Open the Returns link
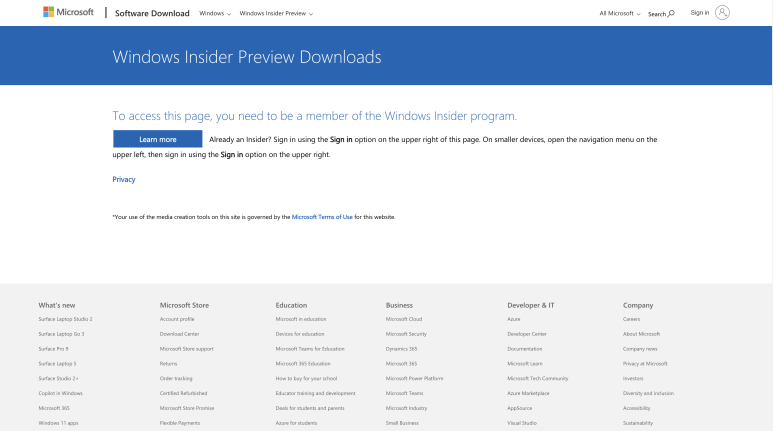773x431 pixels. click(168, 363)
